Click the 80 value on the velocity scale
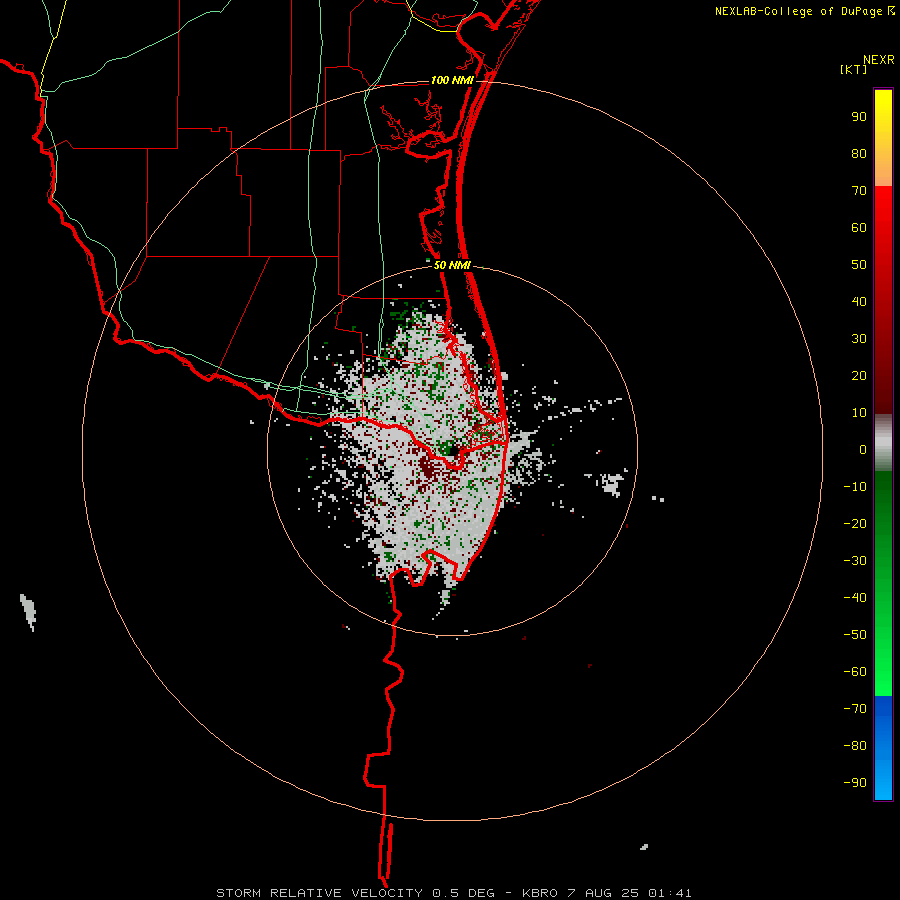900x900 pixels. [x=859, y=154]
